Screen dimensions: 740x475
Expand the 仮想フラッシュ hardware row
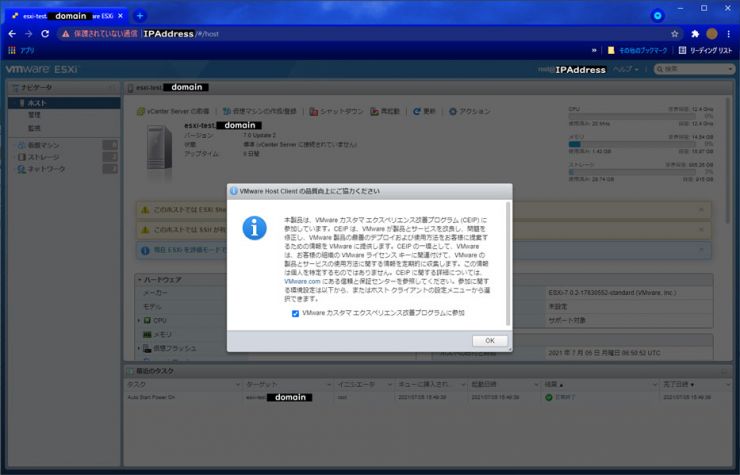click(139, 348)
